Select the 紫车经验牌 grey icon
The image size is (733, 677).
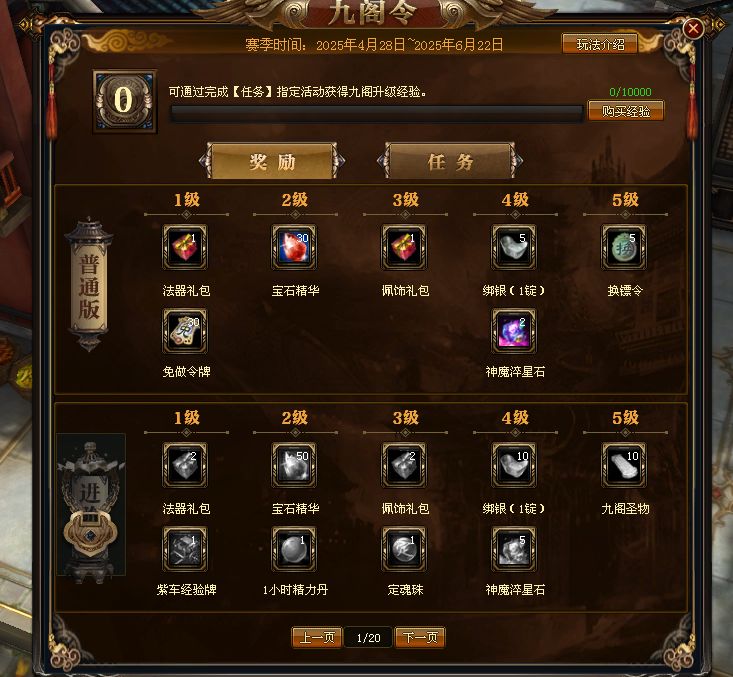coord(185,549)
